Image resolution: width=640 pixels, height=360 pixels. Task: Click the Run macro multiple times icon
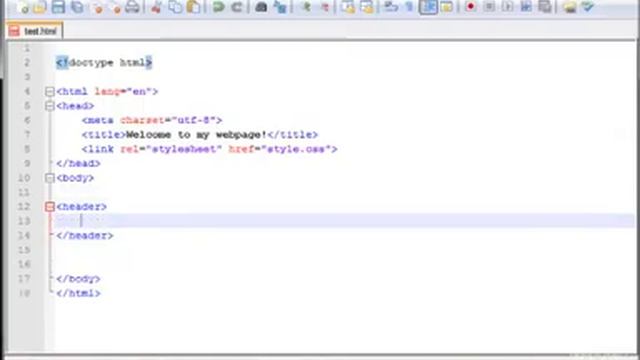pos(526,7)
